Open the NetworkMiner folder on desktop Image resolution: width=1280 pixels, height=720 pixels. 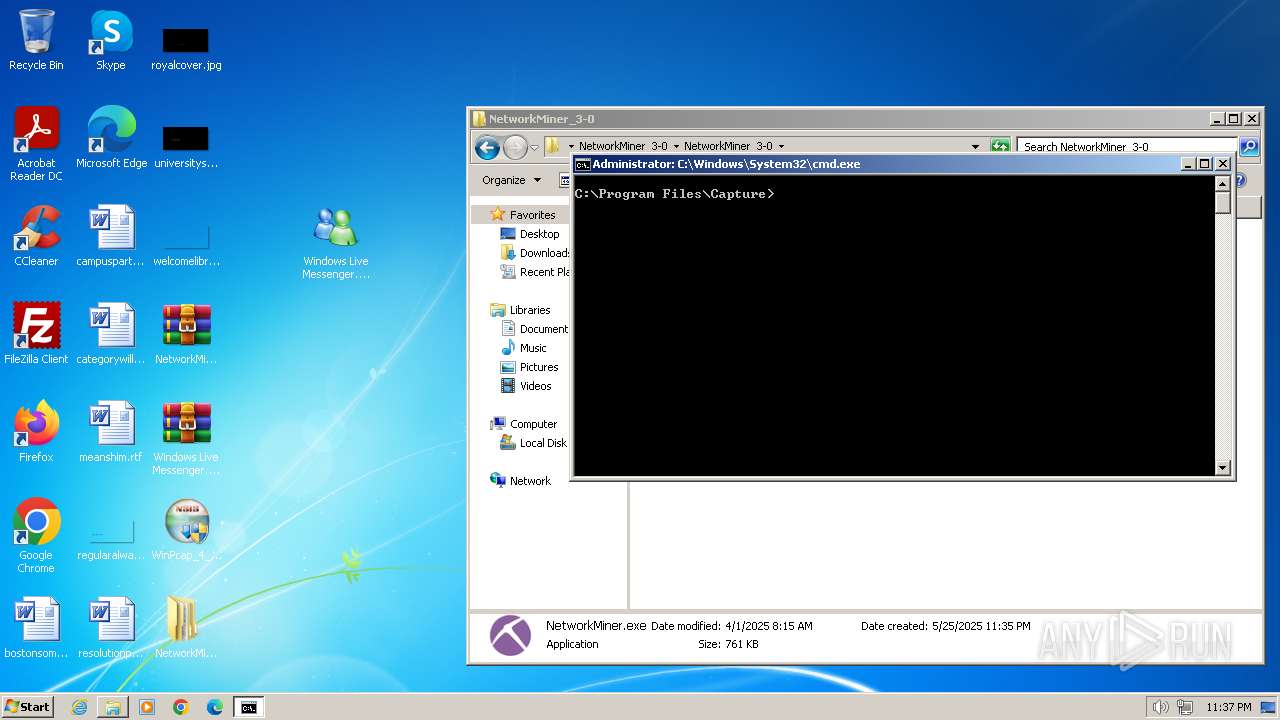(x=186, y=628)
